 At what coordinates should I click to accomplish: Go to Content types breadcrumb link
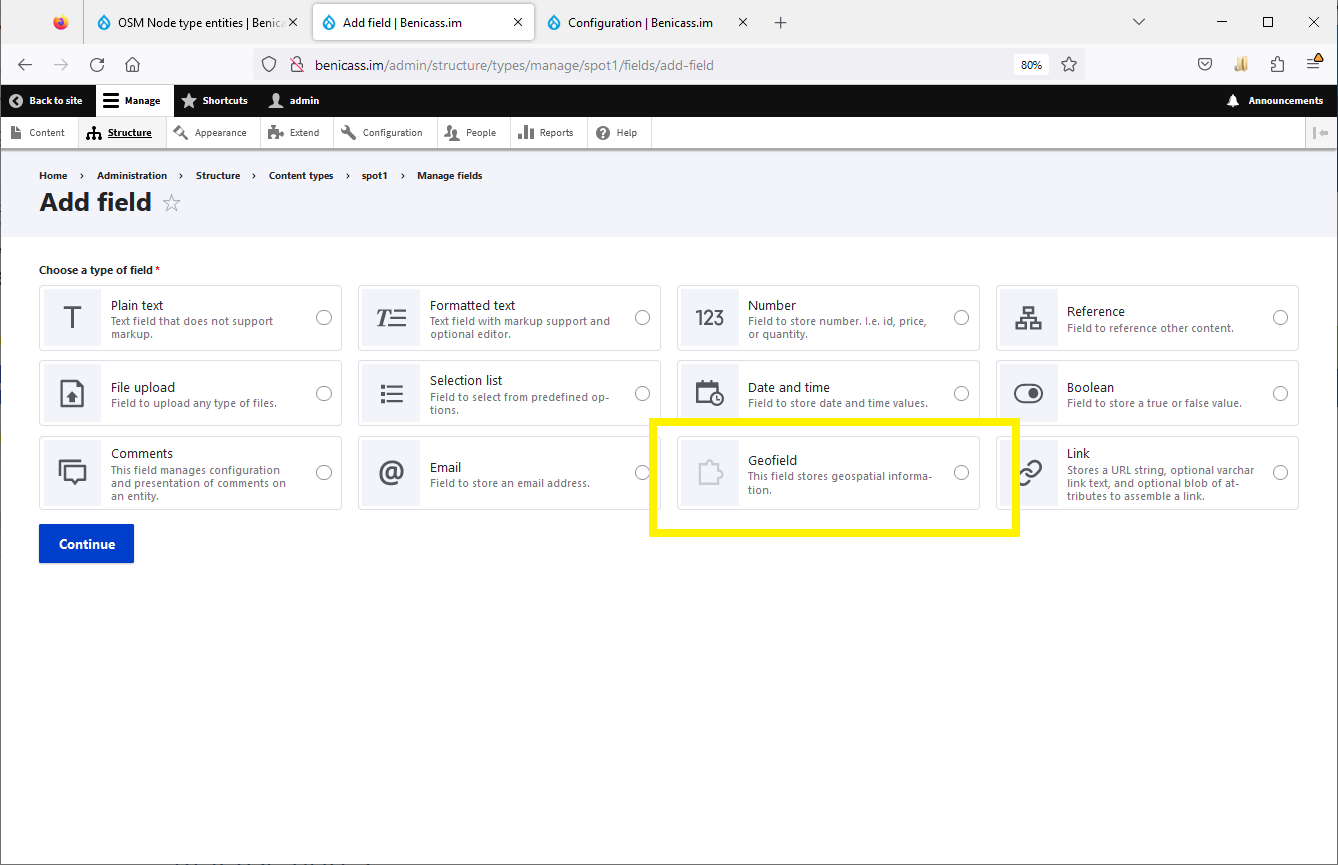[301, 176]
